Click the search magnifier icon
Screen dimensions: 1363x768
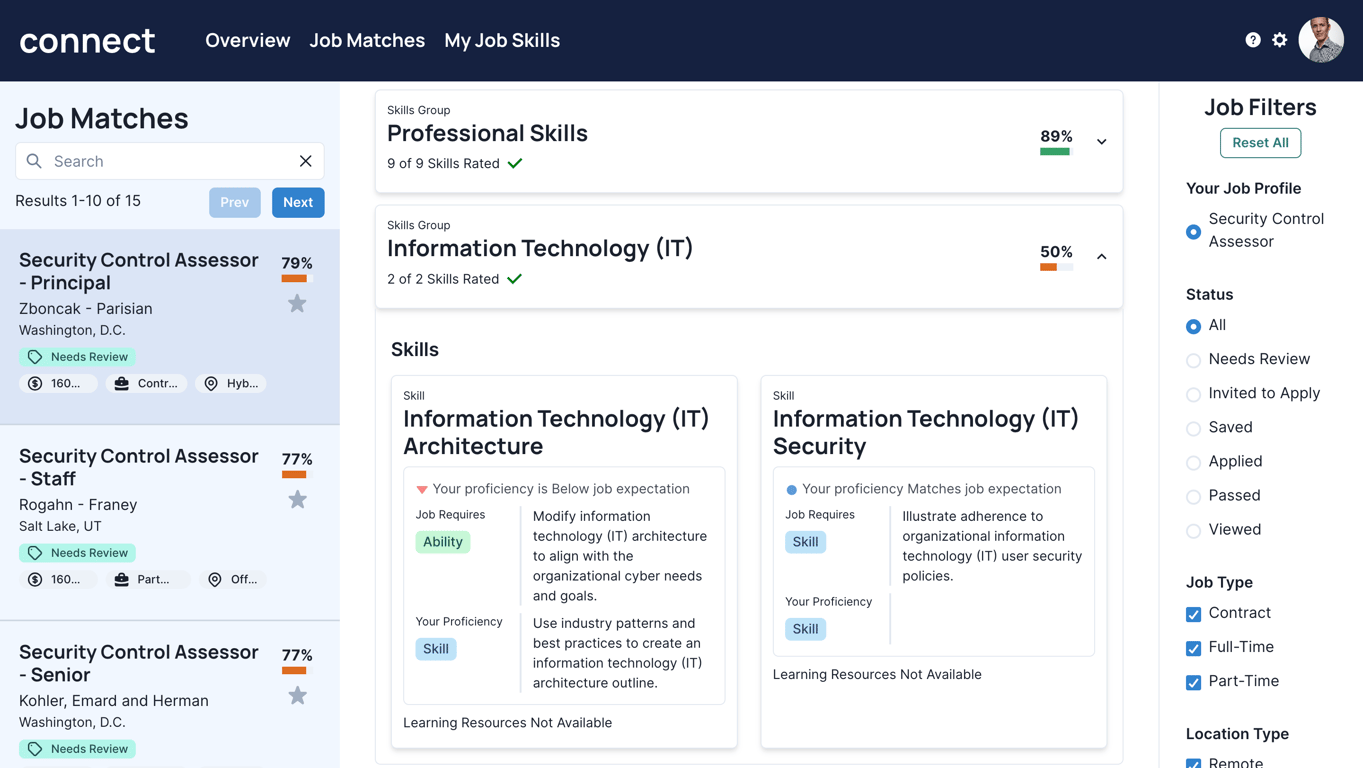[34, 161]
